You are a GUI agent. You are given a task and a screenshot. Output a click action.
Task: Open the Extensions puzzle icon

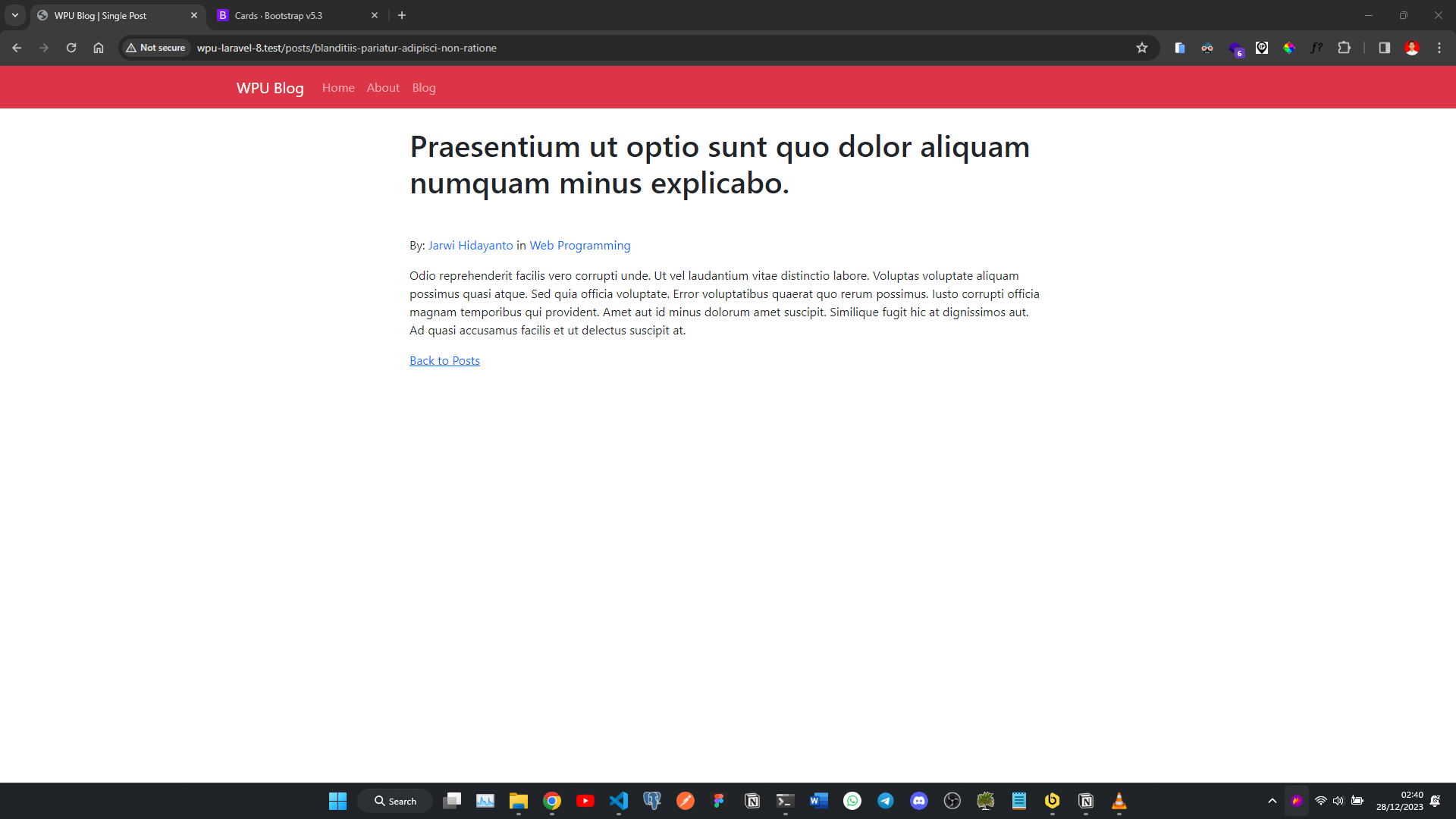click(x=1344, y=48)
